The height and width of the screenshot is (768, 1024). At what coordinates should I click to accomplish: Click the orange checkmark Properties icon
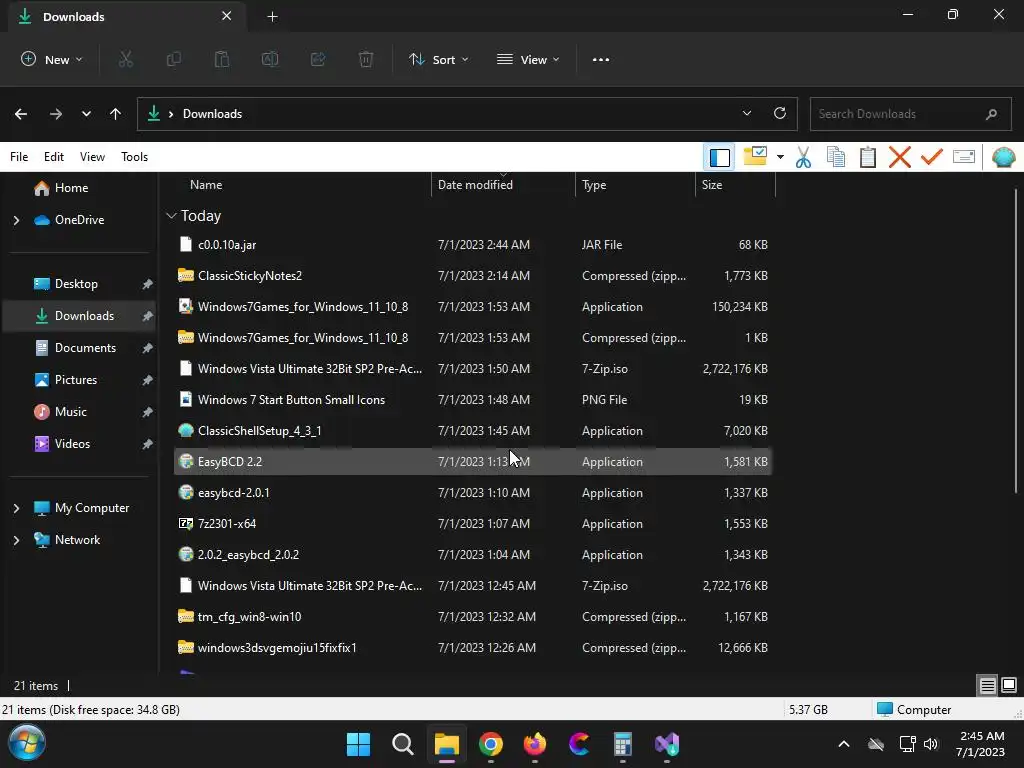click(932, 157)
